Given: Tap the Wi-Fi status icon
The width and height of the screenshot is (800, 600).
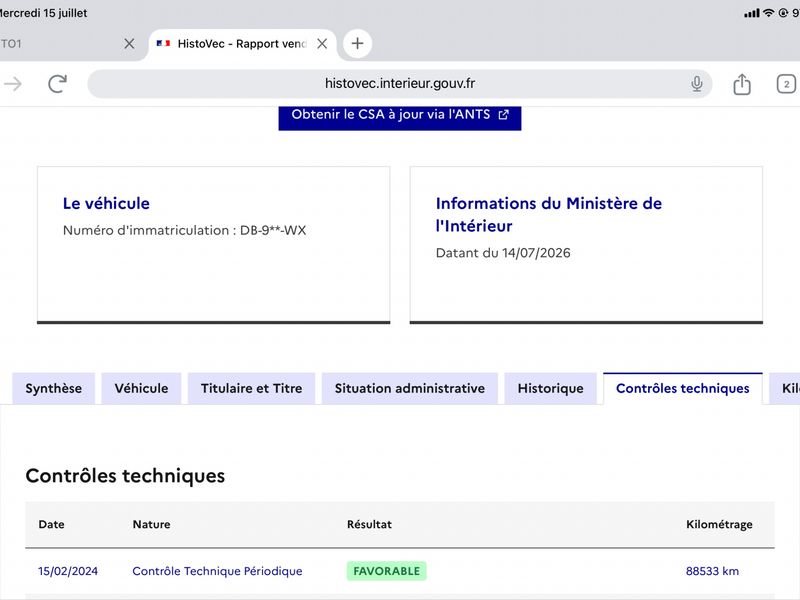Looking at the screenshot, I should [768, 13].
